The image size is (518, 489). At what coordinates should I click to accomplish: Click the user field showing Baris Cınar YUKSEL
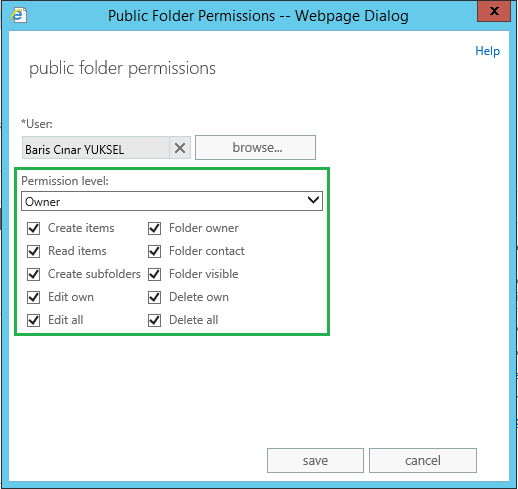96,148
